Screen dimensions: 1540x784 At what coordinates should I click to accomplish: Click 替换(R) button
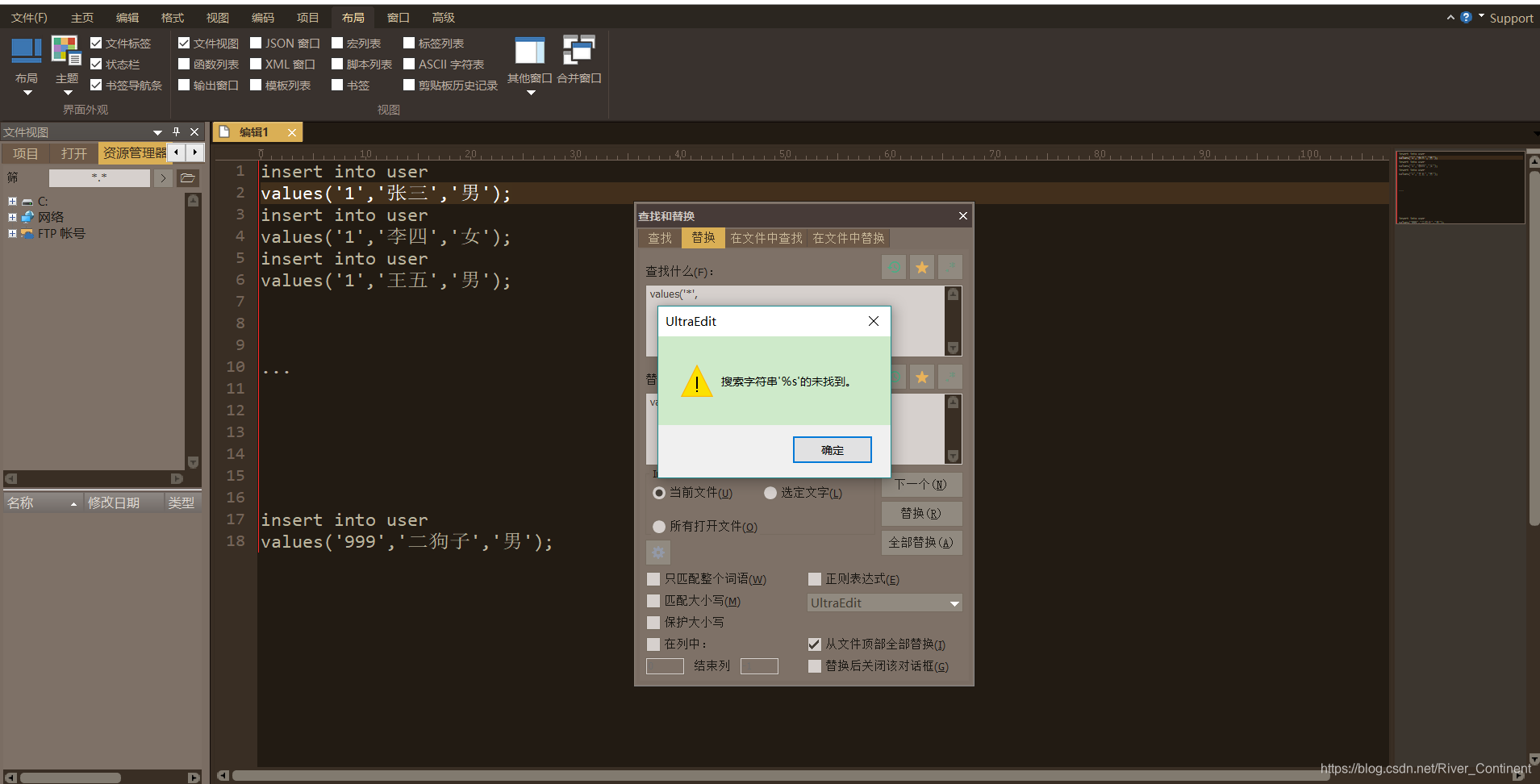(x=920, y=514)
